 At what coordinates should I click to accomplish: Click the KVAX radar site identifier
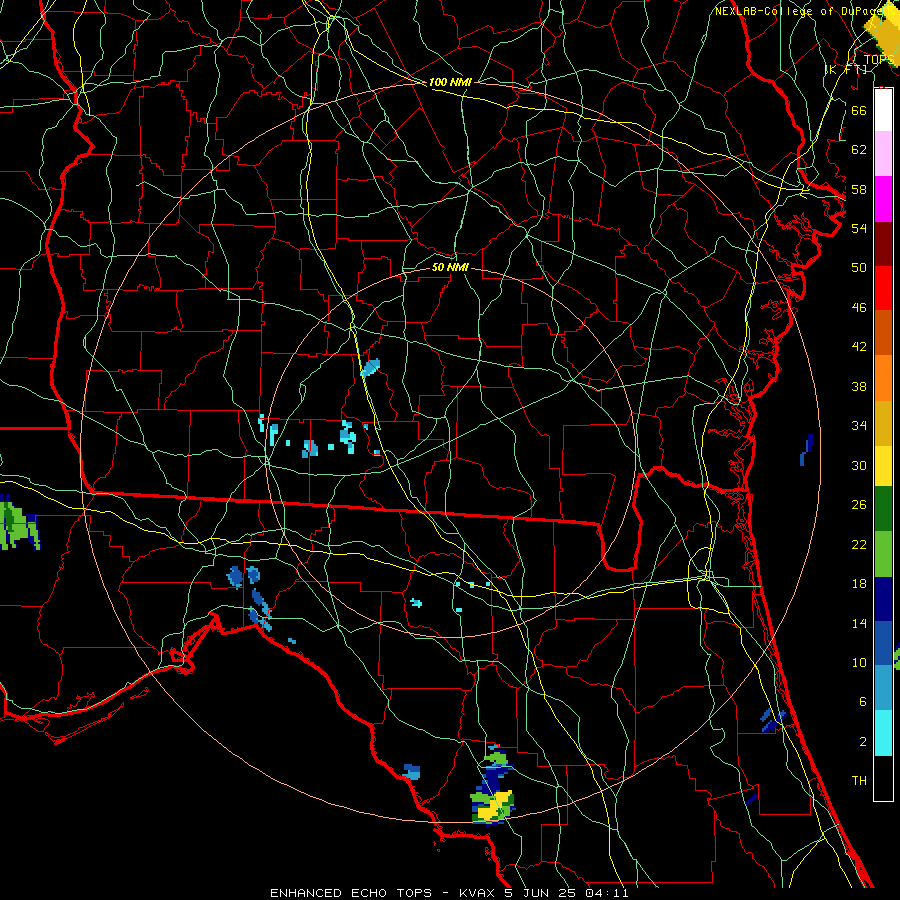point(479,893)
